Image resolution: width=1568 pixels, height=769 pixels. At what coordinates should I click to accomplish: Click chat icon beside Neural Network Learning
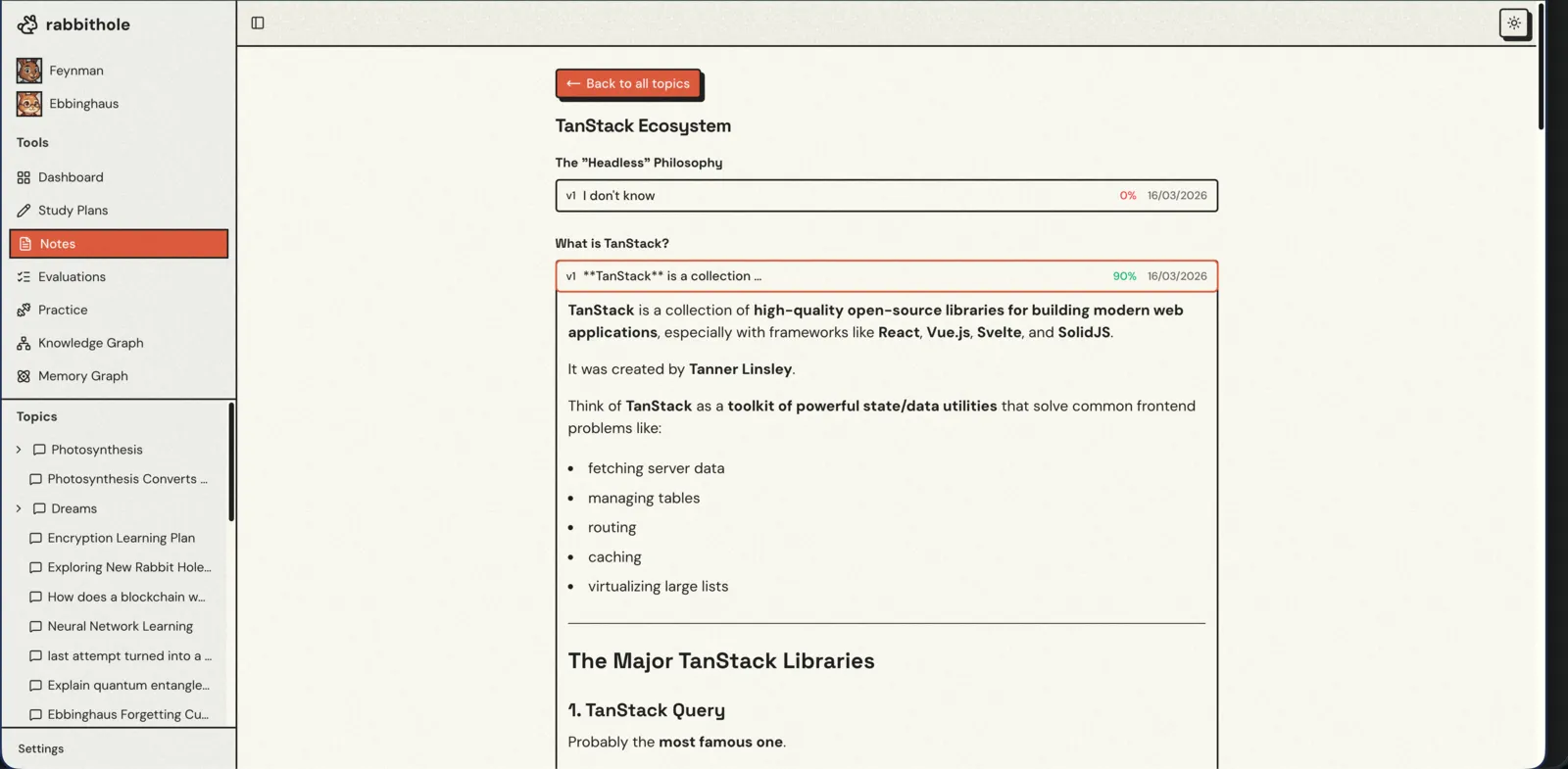pyautogui.click(x=35, y=626)
